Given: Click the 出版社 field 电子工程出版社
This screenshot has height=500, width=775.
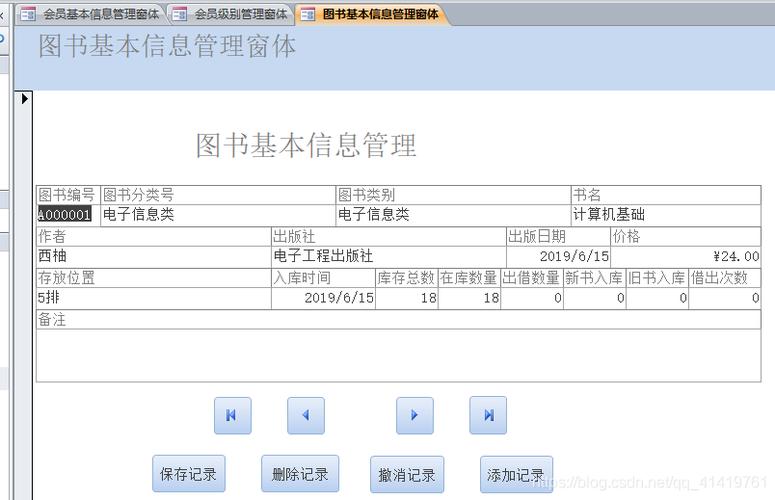Looking at the screenshot, I should click(388, 257).
